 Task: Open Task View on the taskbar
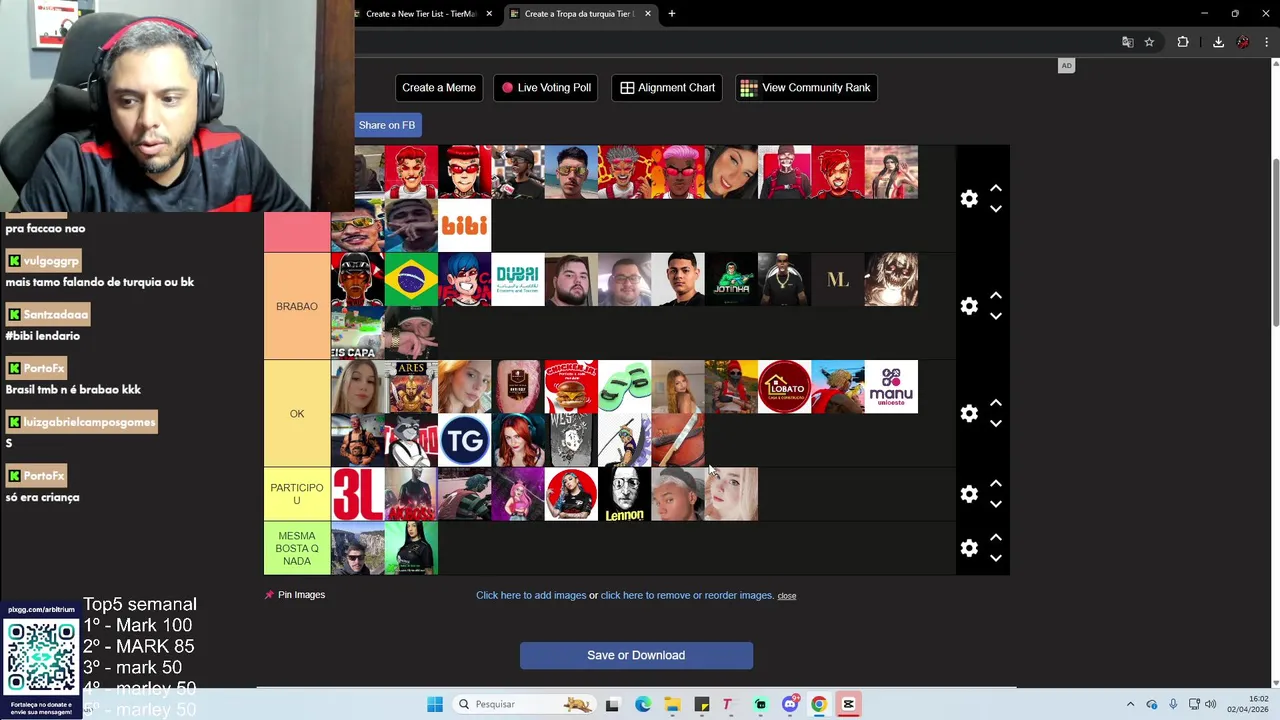tap(613, 704)
